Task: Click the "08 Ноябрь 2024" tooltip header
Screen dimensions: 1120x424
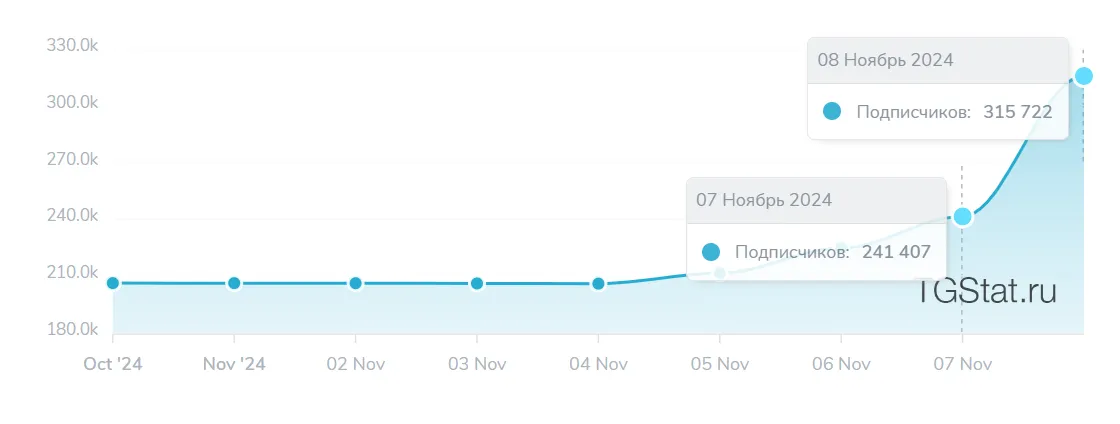Action: tap(885, 60)
